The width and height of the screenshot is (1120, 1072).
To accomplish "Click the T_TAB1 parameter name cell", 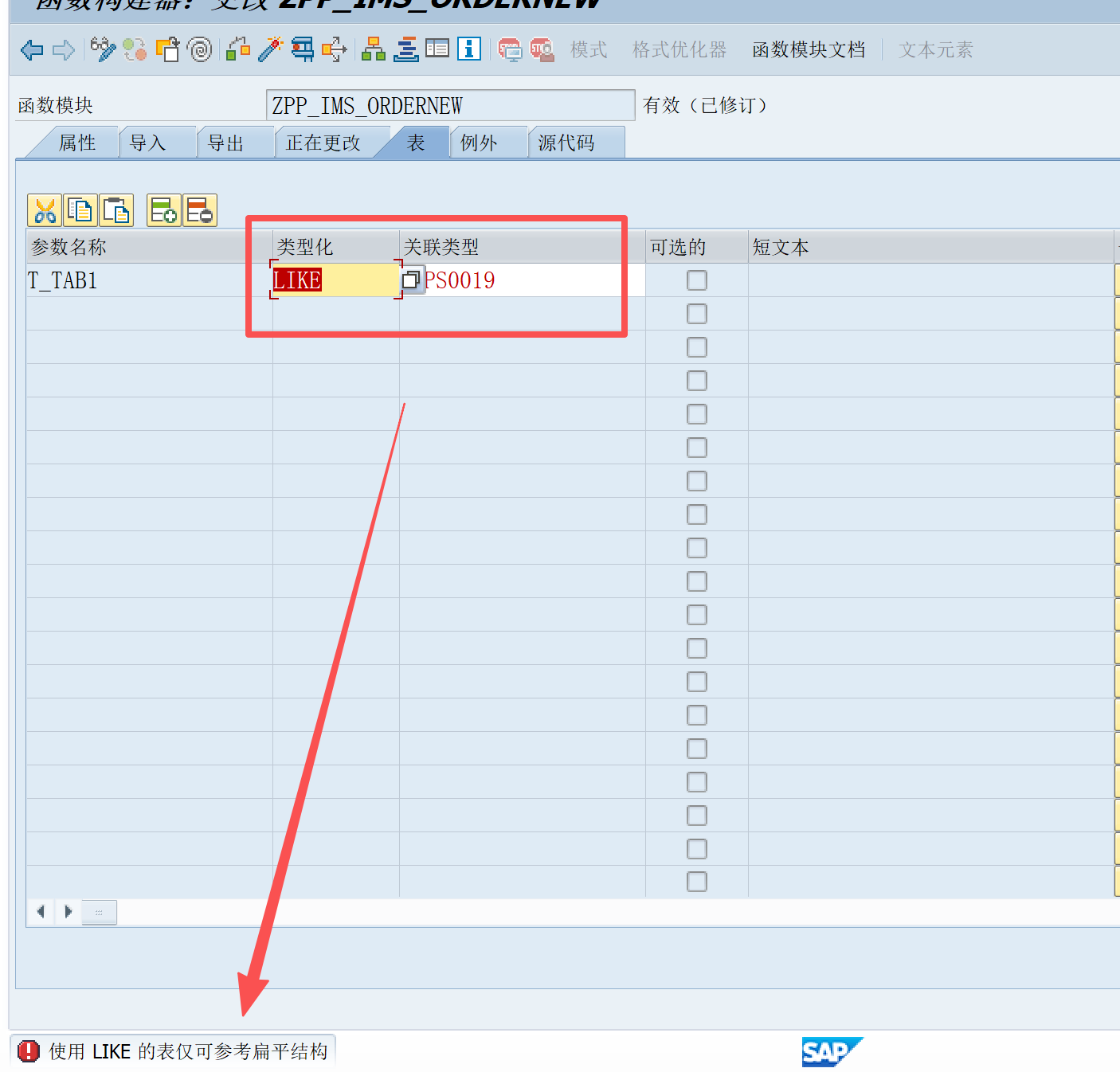I will (x=150, y=280).
